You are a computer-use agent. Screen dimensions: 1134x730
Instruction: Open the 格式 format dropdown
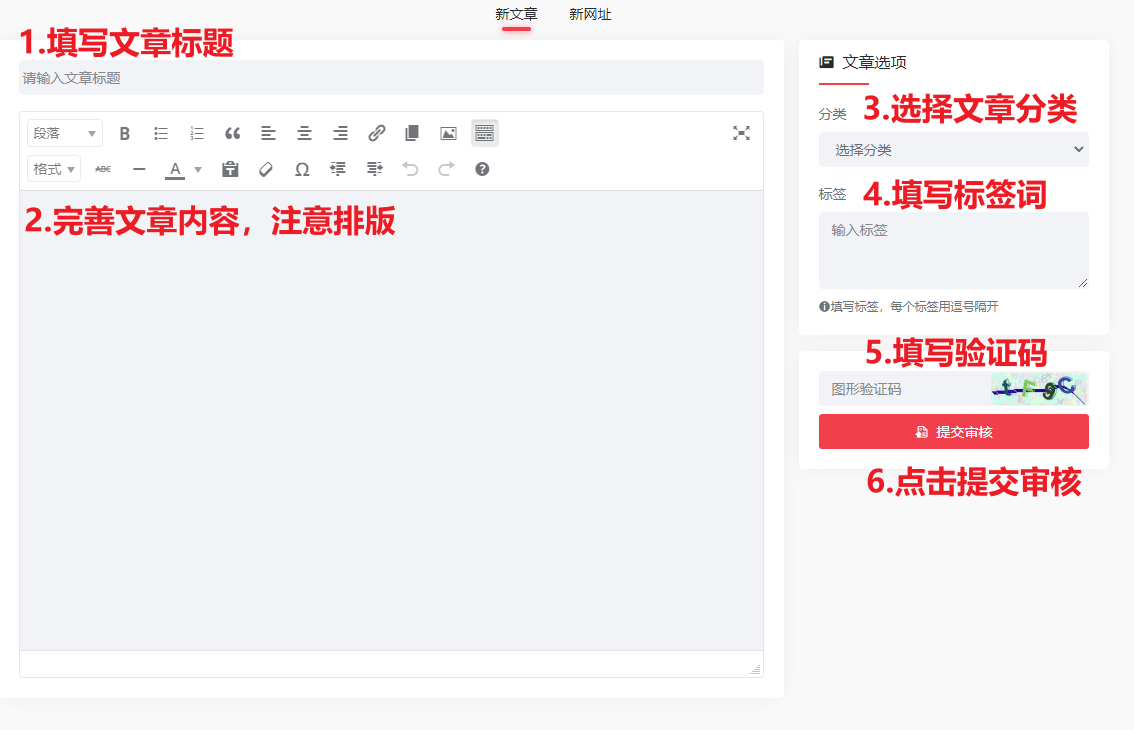click(52, 169)
